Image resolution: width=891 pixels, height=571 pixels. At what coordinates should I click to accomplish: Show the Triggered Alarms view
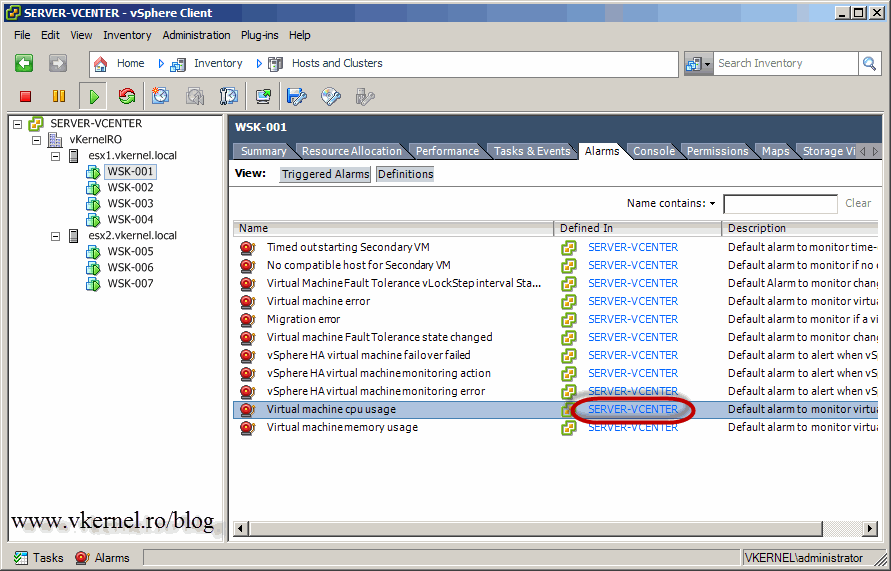pyautogui.click(x=325, y=174)
